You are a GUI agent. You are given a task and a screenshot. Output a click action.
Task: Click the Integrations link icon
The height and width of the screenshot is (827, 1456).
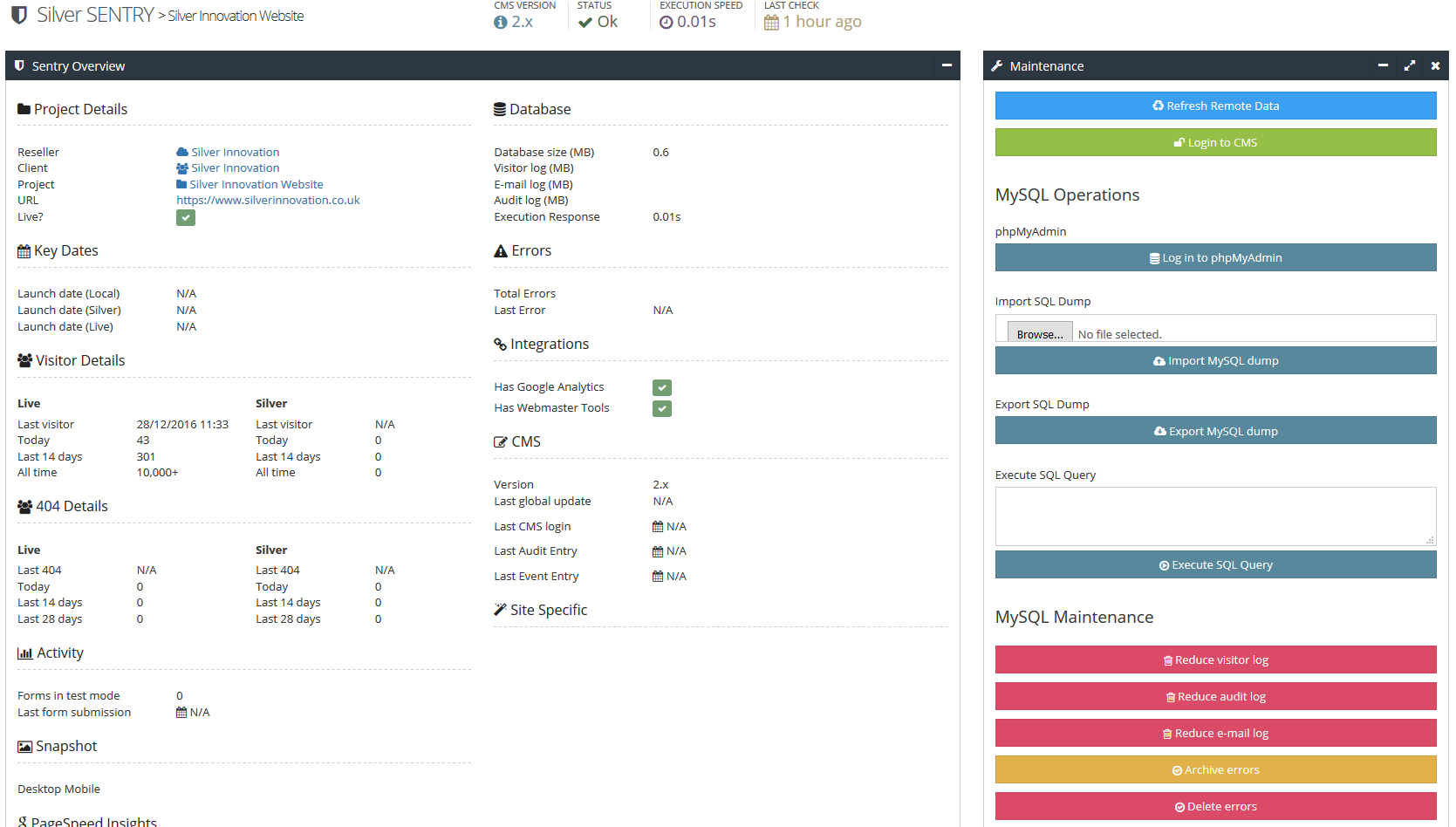[x=500, y=344]
